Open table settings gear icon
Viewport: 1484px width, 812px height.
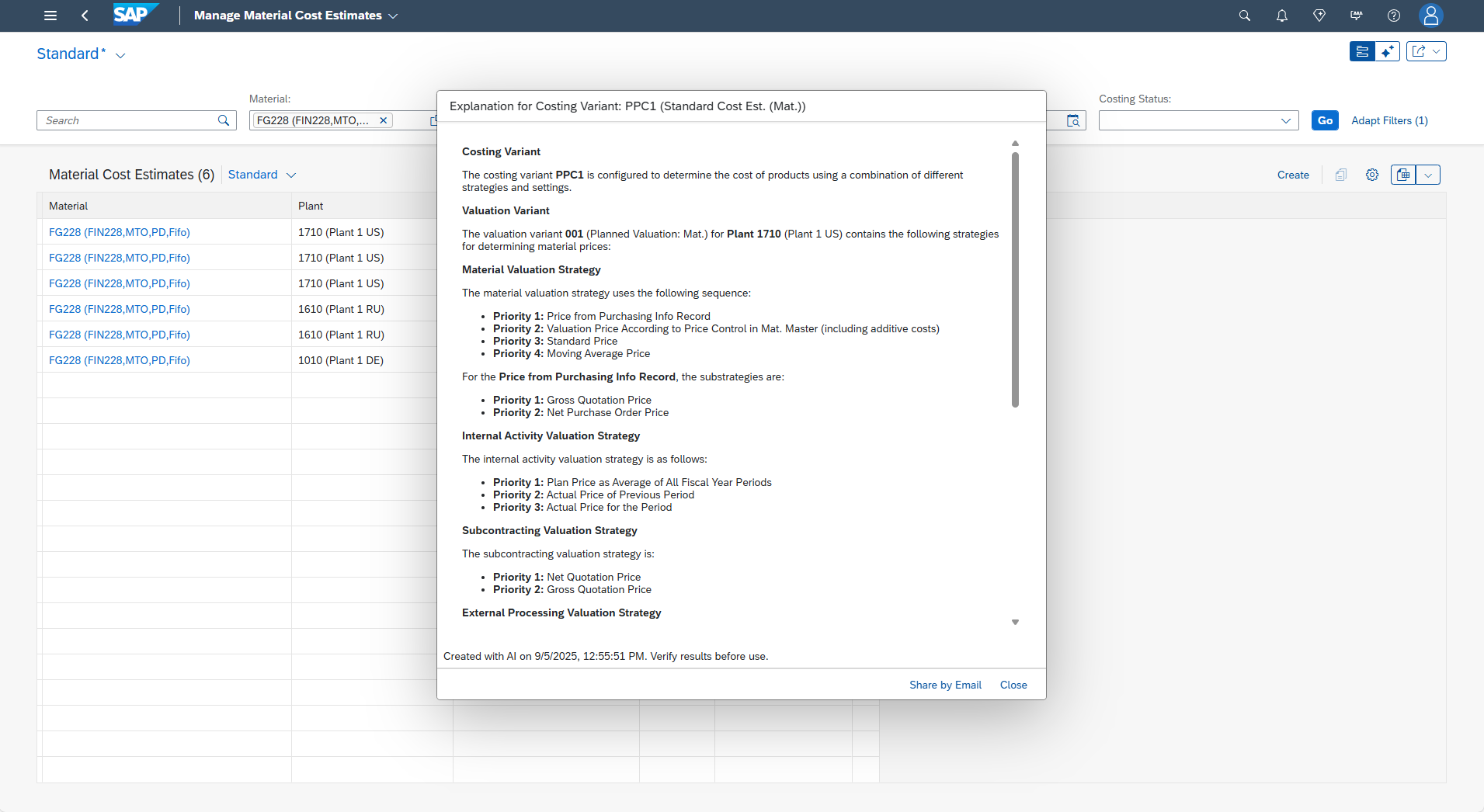[1372, 175]
